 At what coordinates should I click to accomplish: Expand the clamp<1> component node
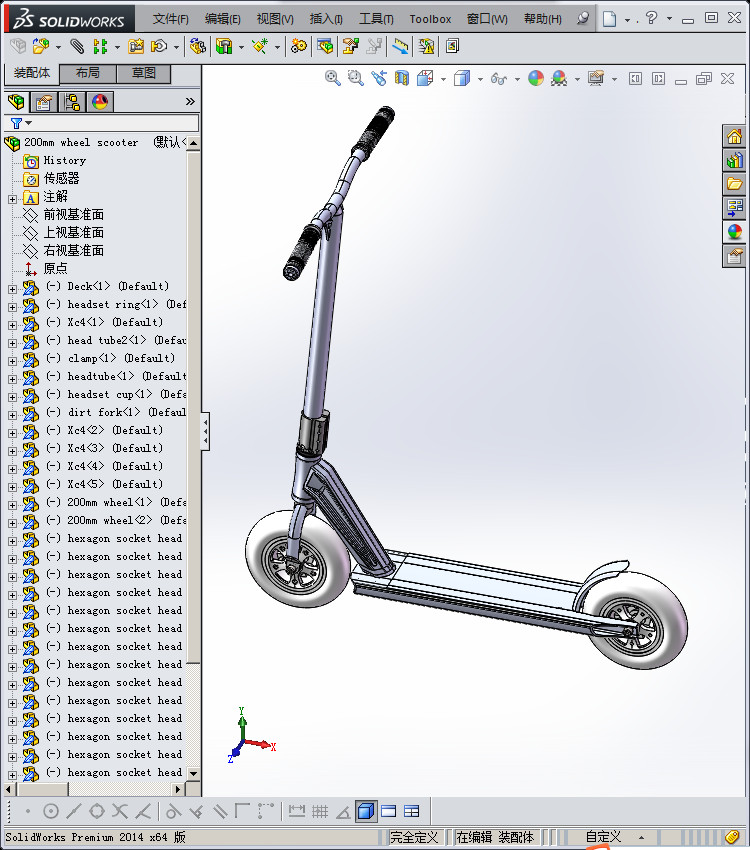(12, 361)
